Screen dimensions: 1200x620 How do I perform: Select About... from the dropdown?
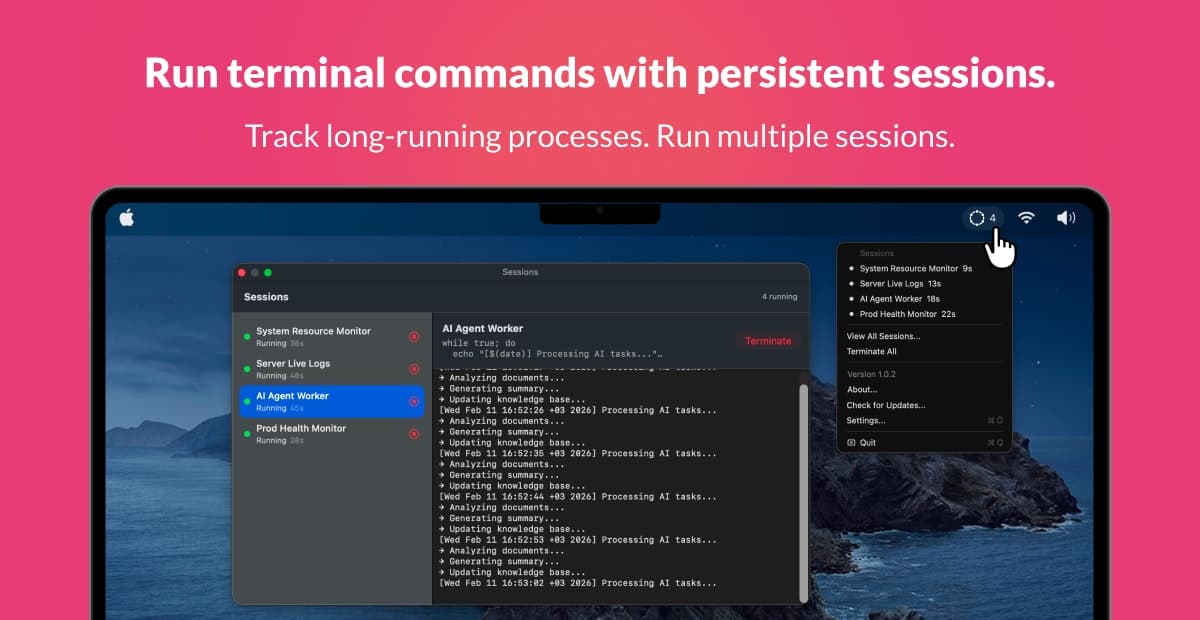862,389
